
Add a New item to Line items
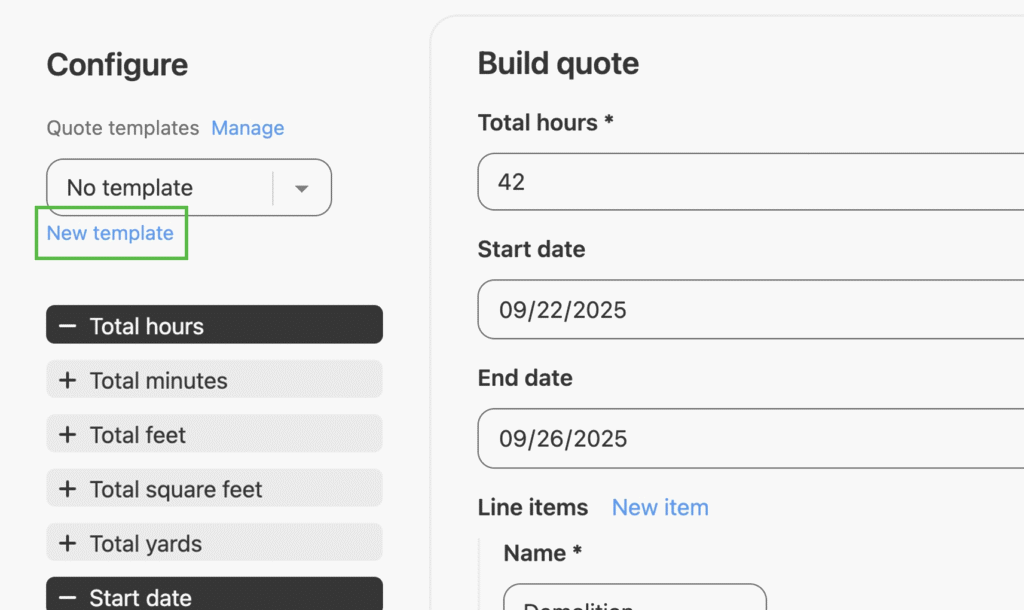click(660, 507)
